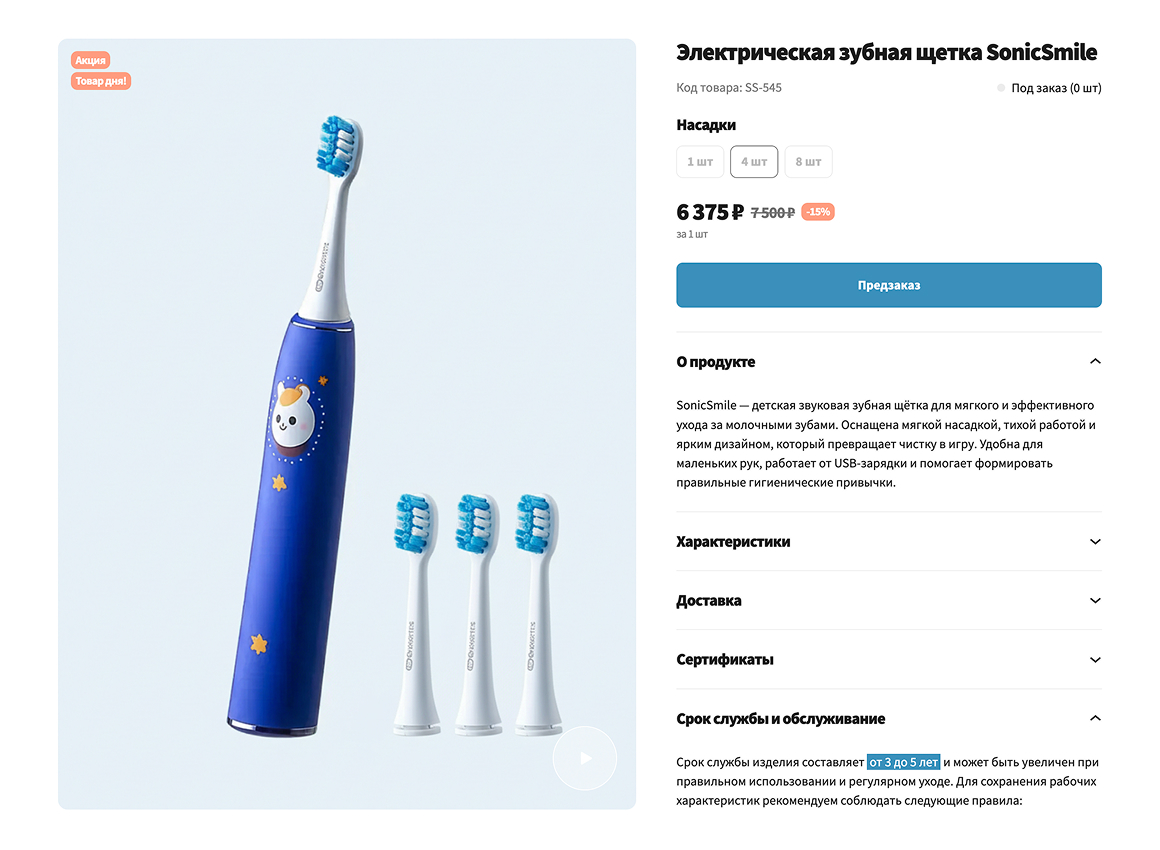This screenshot has height=850, width=1160.
Task: Keep 4 шт option selected
Action: (754, 161)
